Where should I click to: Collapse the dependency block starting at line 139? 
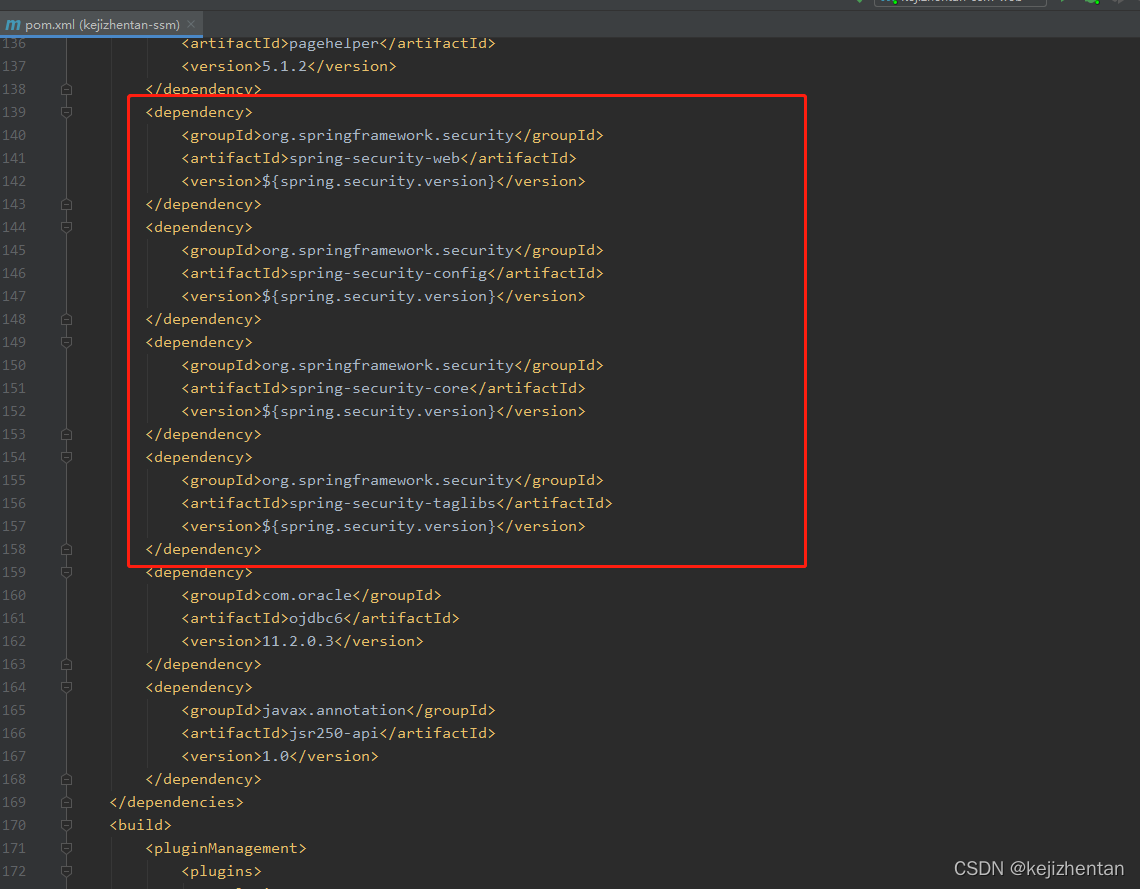click(x=66, y=112)
